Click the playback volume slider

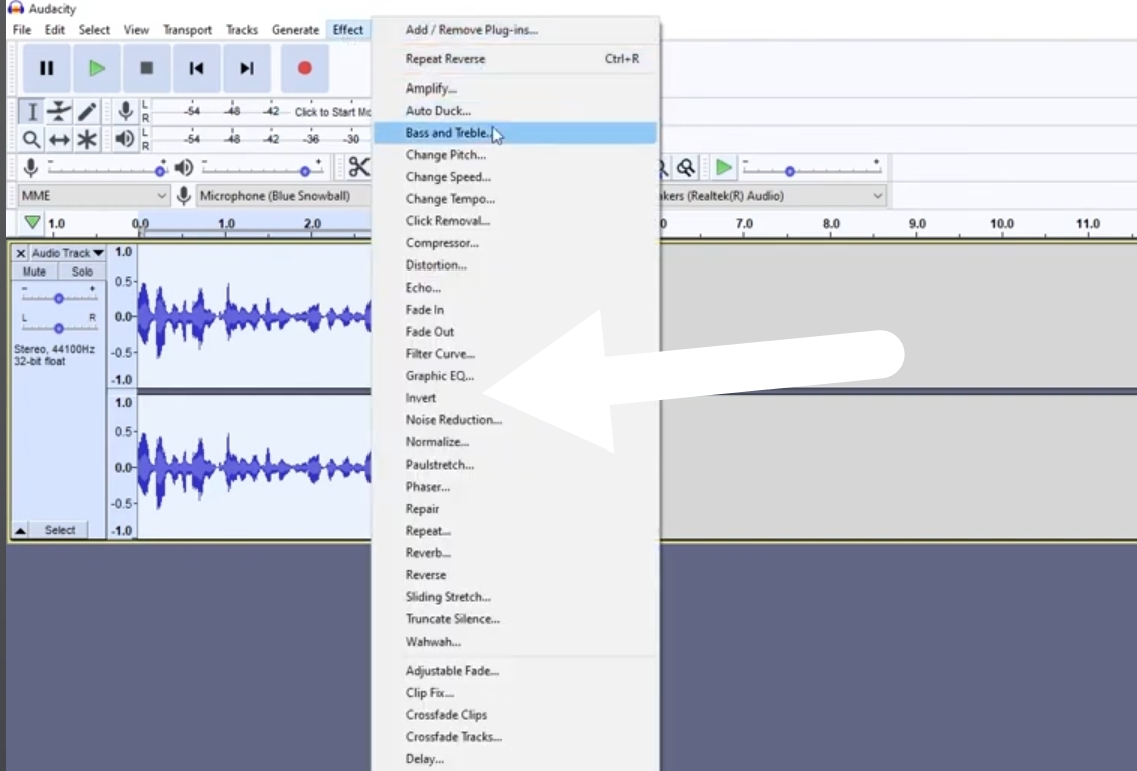(262, 170)
